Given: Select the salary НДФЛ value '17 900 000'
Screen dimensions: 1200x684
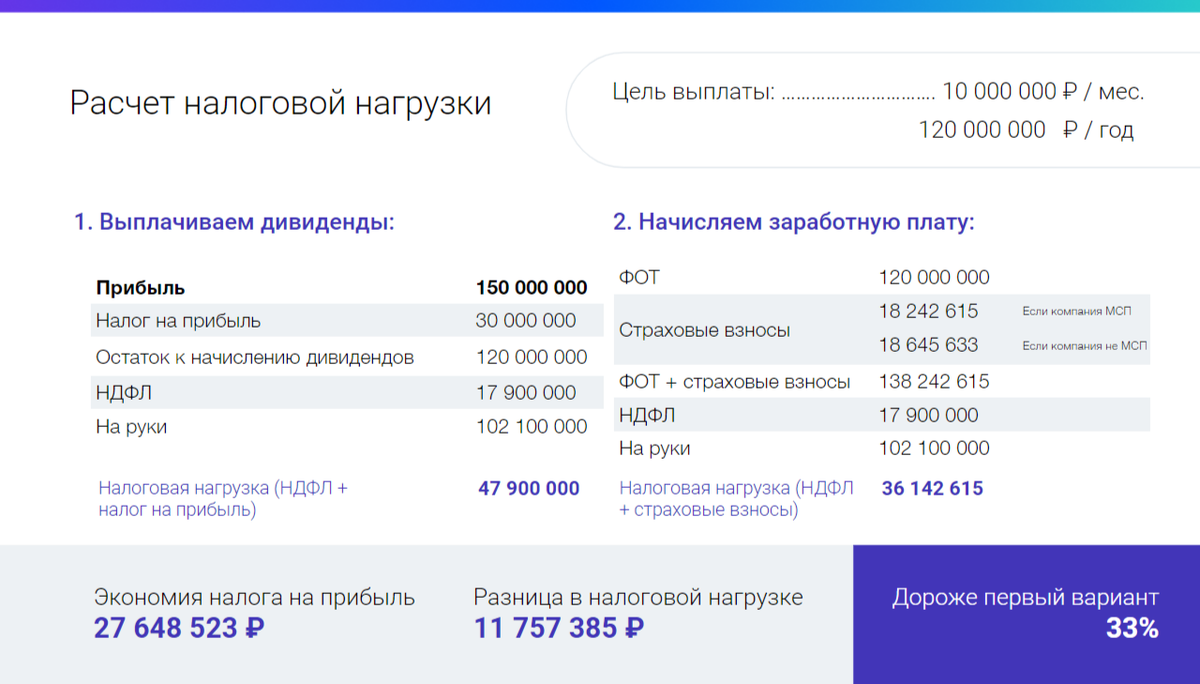Looking at the screenshot, I should tap(928, 415).
